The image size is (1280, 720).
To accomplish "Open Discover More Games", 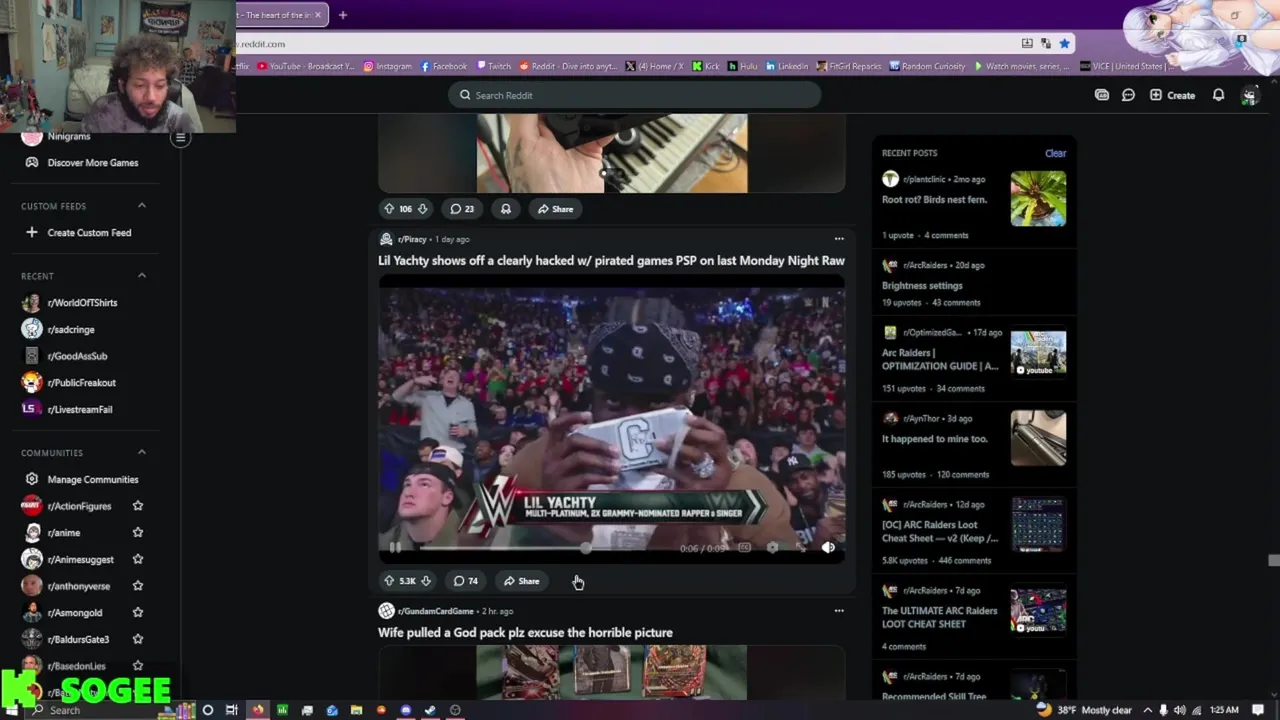I will 82,163.
